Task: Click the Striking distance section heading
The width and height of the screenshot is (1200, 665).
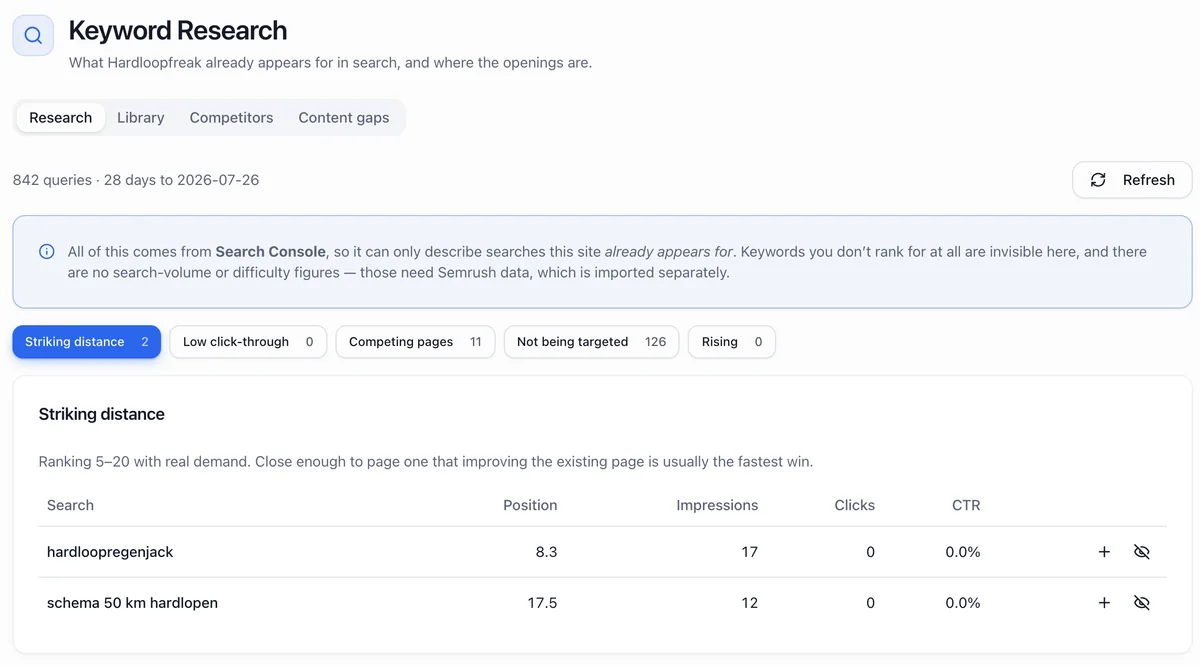Action: pos(102,414)
